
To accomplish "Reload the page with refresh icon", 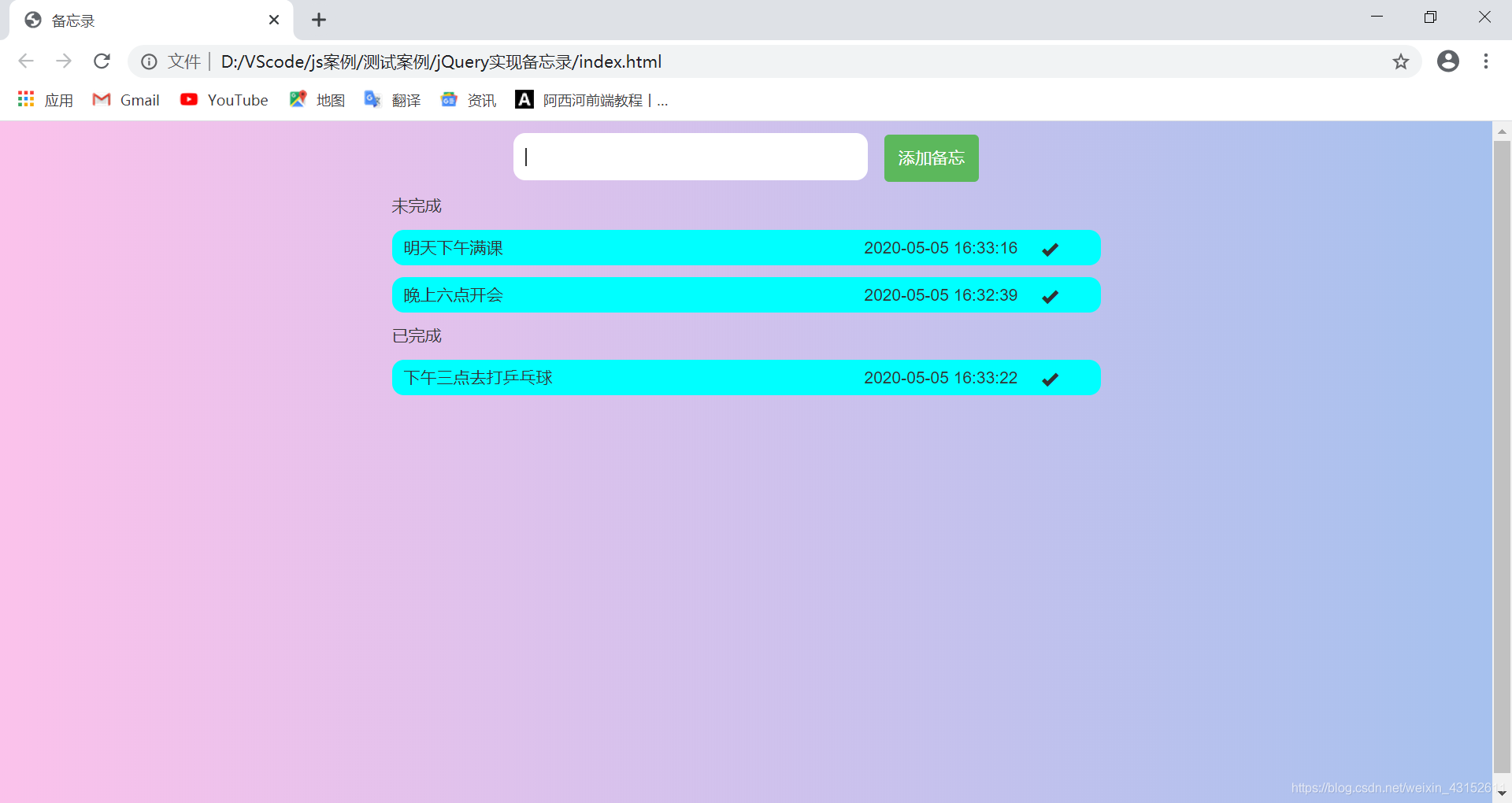I will (x=102, y=61).
